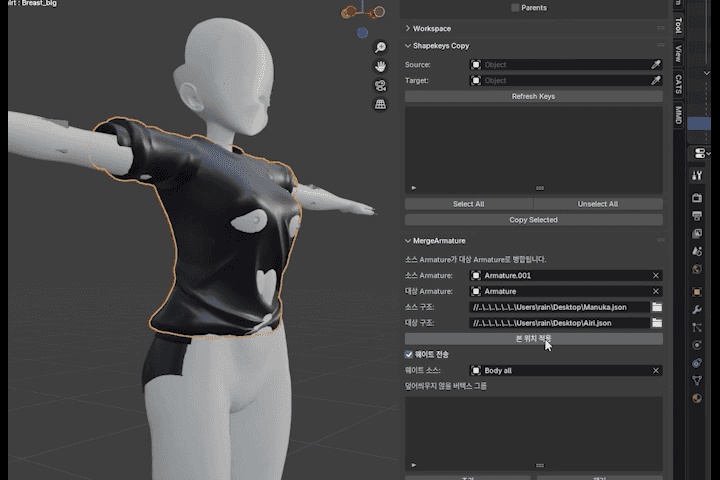Open file browser for 소스 구조 path
The image size is (720, 480).
[657, 307]
